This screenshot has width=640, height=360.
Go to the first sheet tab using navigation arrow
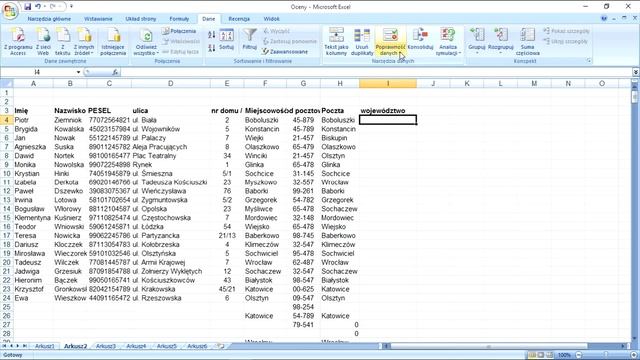click(4, 346)
